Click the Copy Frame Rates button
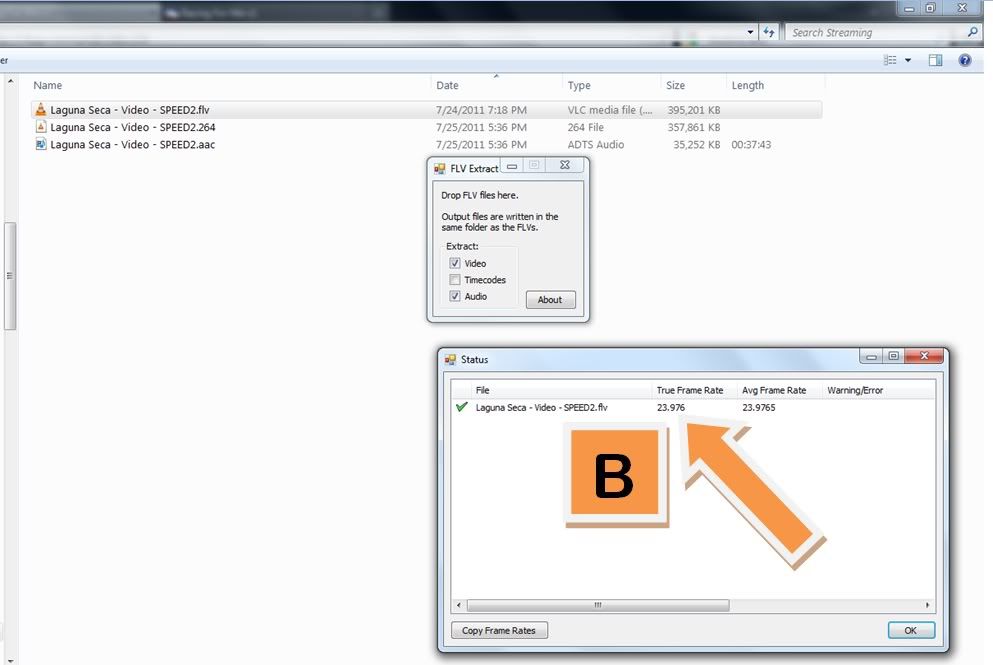The height and width of the screenshot is (665, 993). point(500,631)
